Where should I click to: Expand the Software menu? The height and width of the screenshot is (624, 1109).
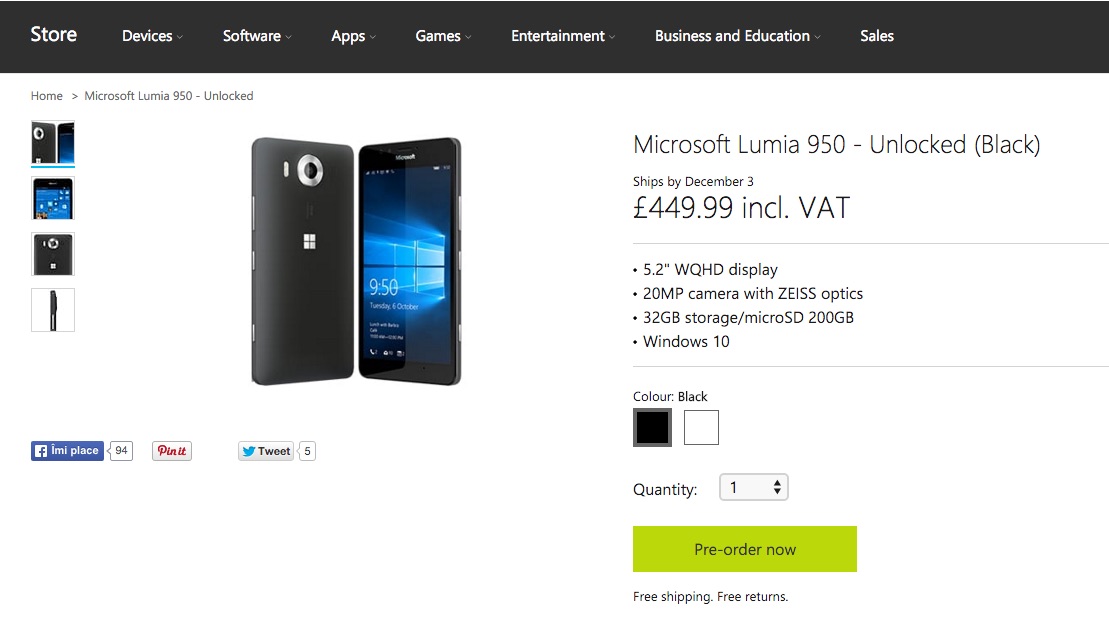(x=257, y=36)
